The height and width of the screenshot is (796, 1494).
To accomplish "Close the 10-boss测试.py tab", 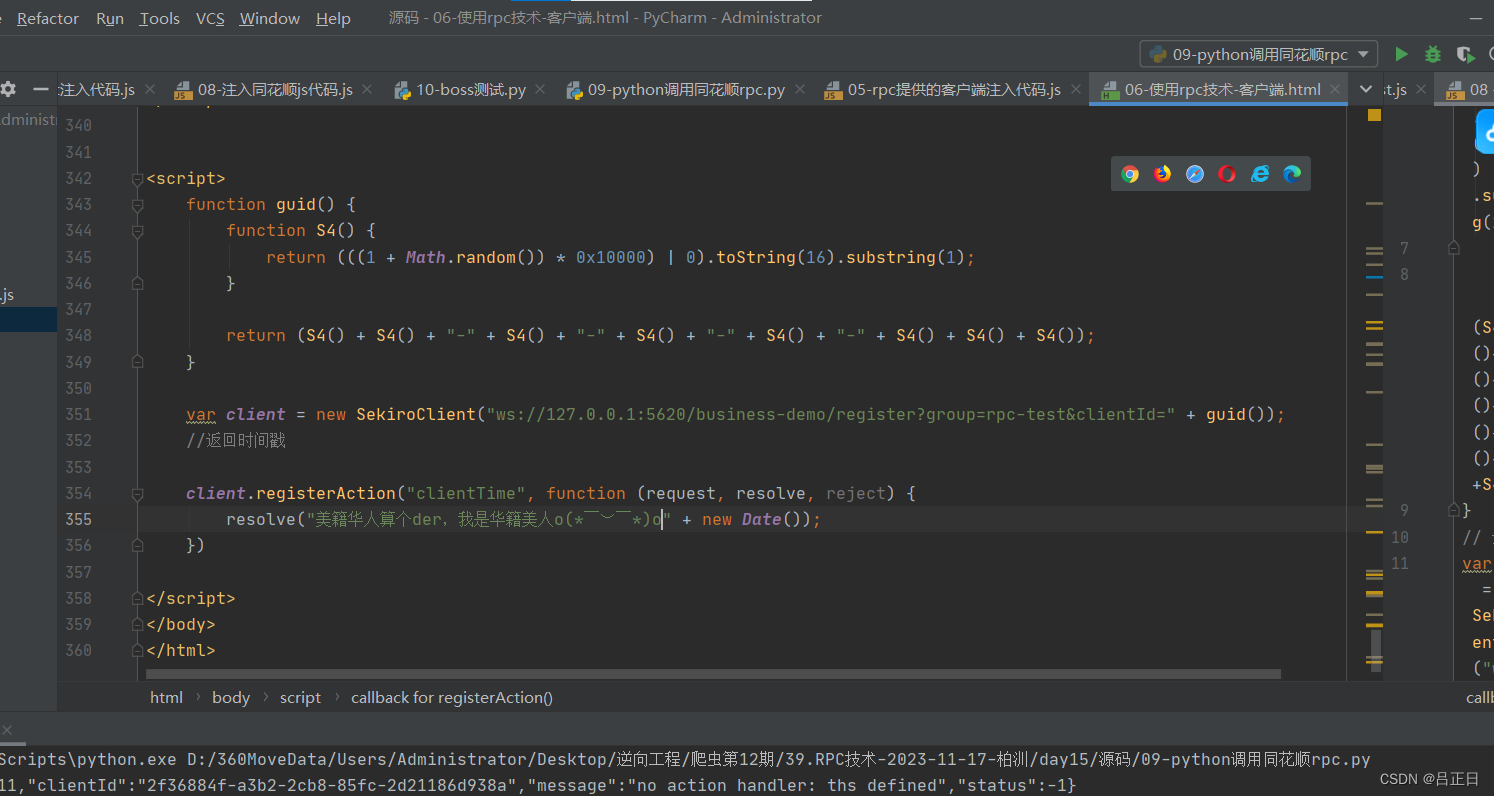I will click(540, 89).
